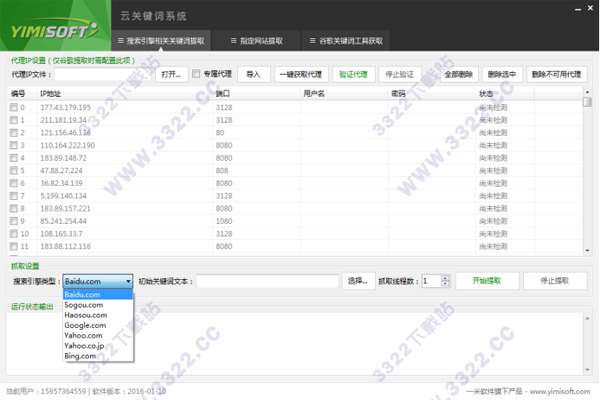Screen dimensions: 600x400
Task: Click the proxy list scroll-down arrow
Action: (587, 251)
